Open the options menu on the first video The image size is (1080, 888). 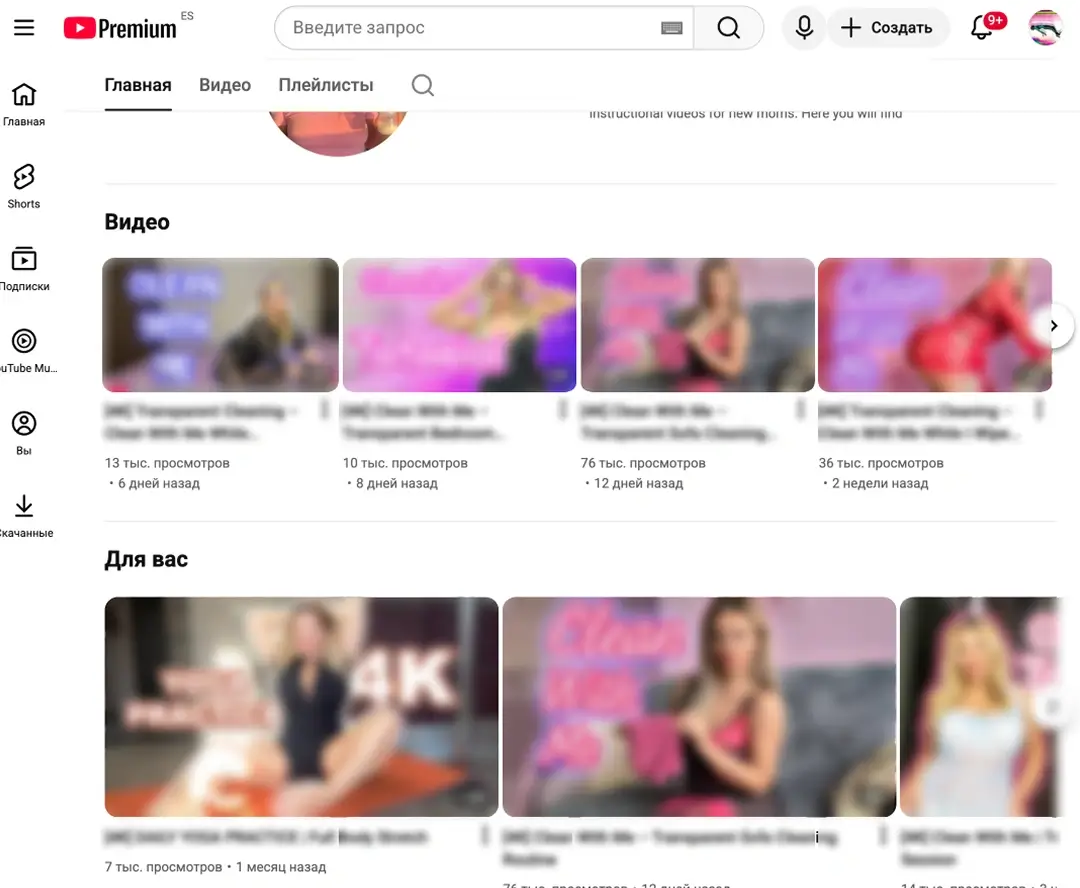click(x=324, y=410)
